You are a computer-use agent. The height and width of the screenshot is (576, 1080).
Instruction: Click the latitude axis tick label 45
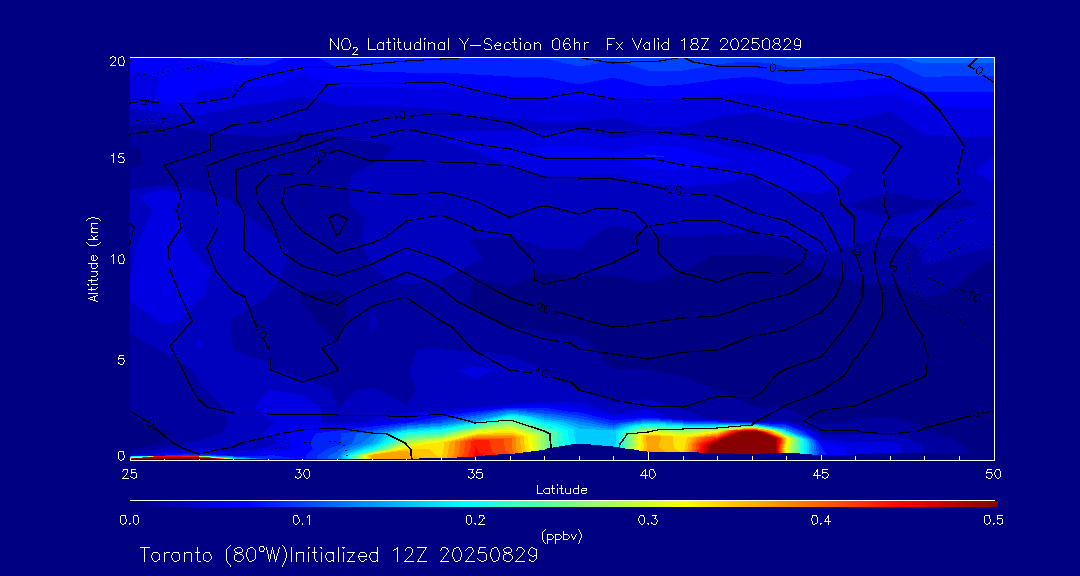pos(821,473)
